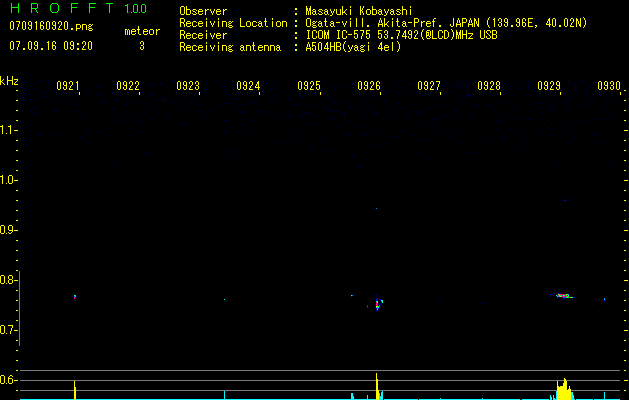Screen dimensions: 629x400
Task: Click the 0923 time axis marker
Action: click(x=188, y=86)
